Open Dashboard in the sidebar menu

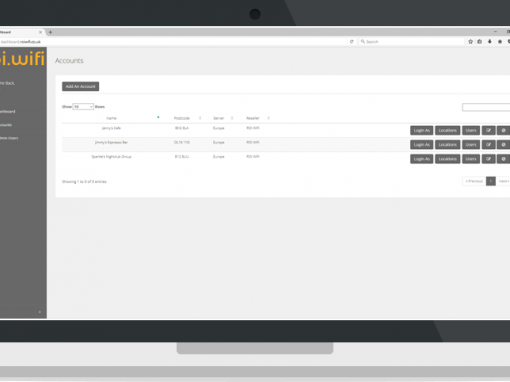tap(8, 111)
